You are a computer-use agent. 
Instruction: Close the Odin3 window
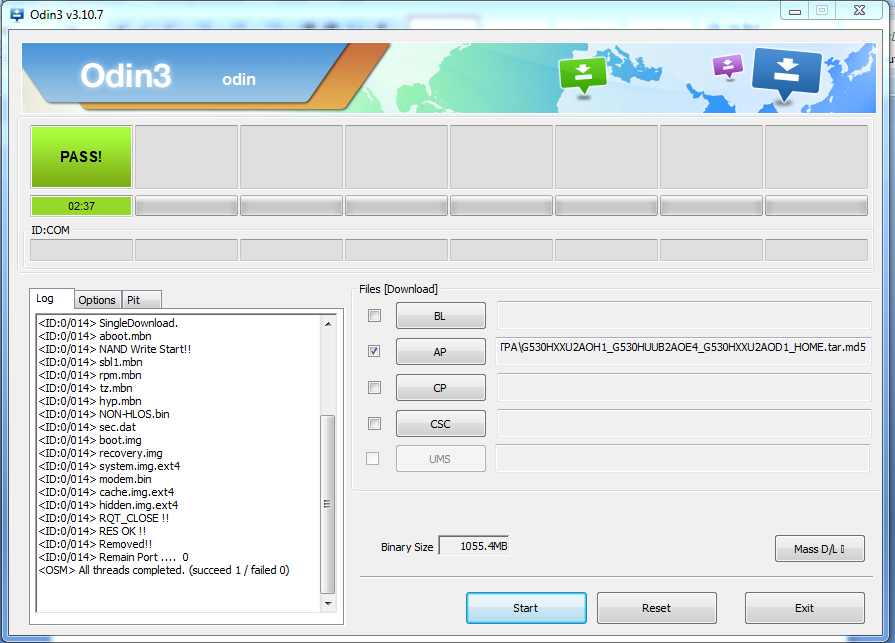click(x=860, y=11)
